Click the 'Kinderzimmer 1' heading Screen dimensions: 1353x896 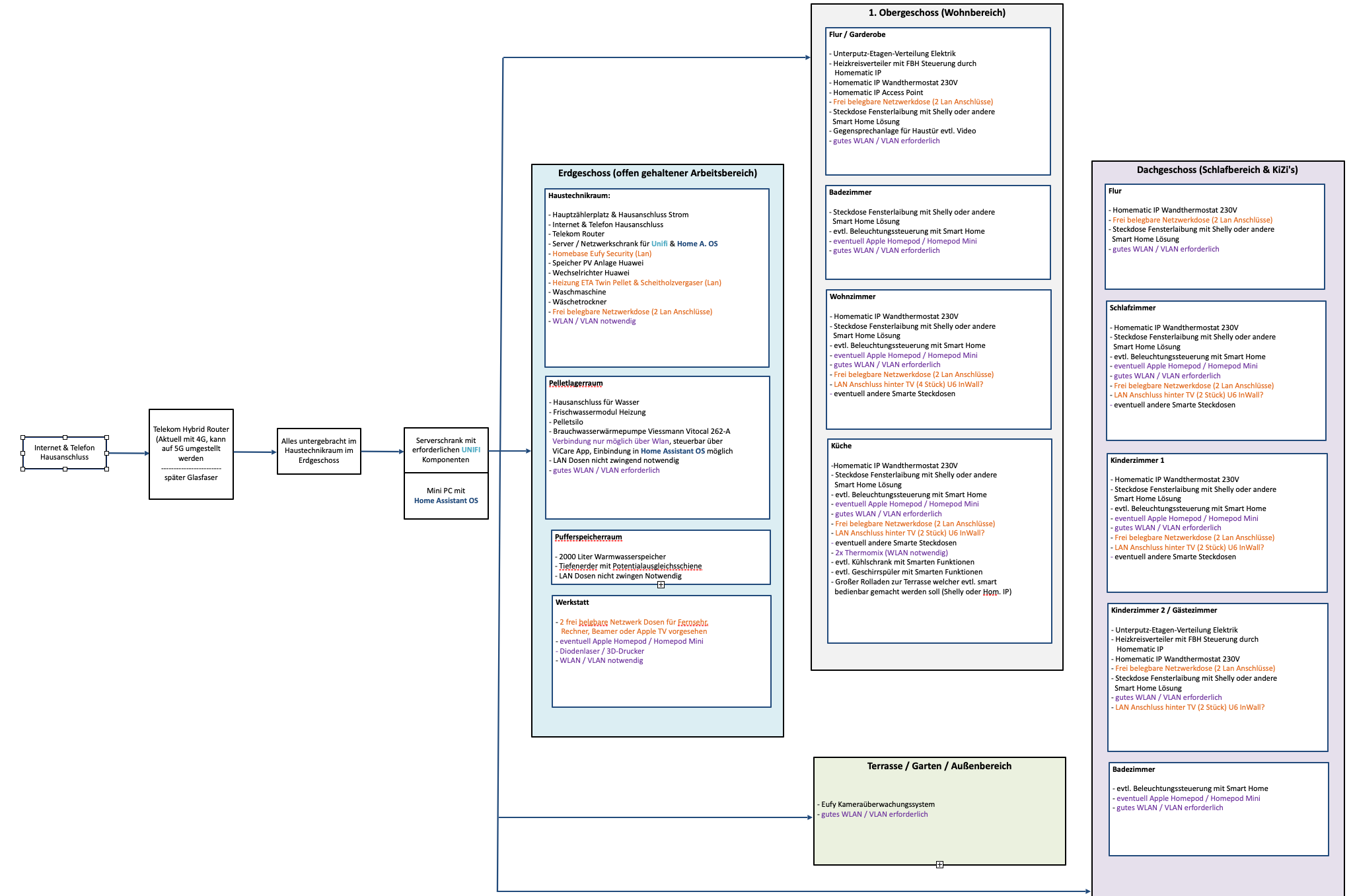1138,460
